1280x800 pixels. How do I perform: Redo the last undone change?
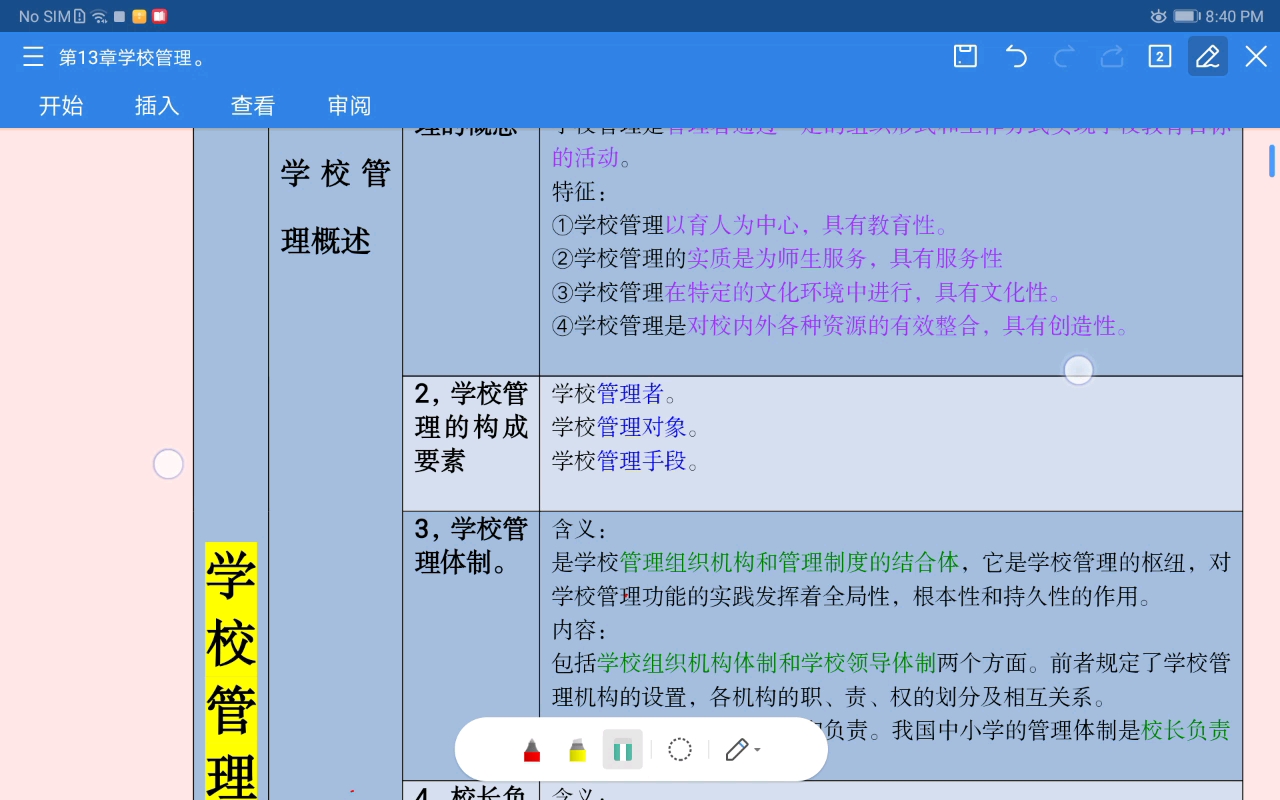pos(1063,57)
